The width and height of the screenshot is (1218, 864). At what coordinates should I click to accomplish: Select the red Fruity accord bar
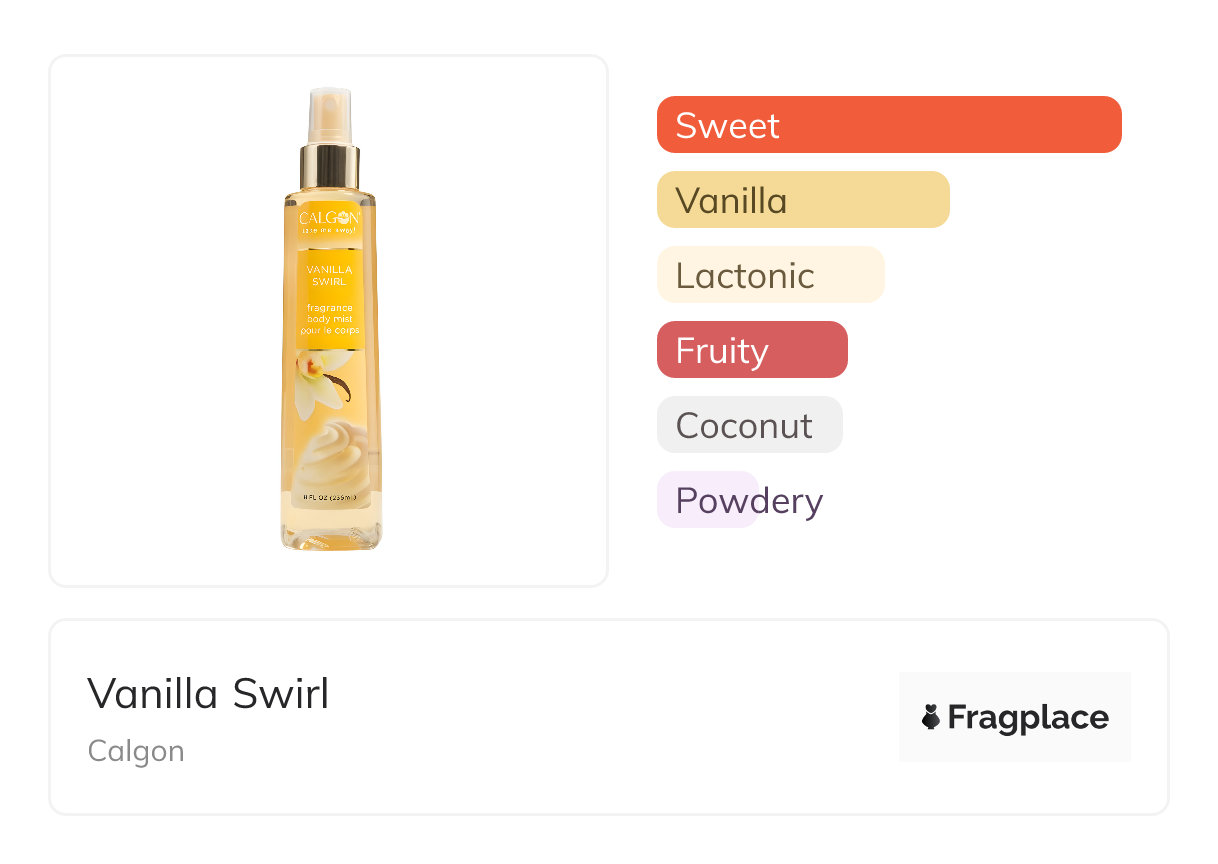(751, 350)
